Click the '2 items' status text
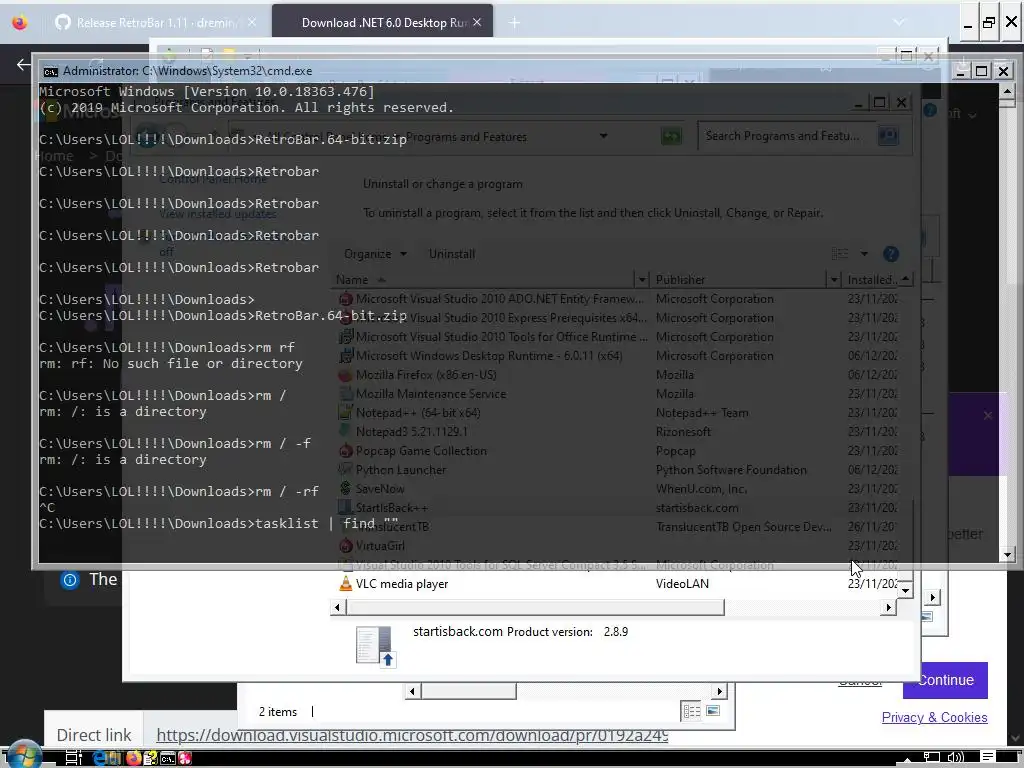This screenshot has height=768, width=1024. coord(278,712)
